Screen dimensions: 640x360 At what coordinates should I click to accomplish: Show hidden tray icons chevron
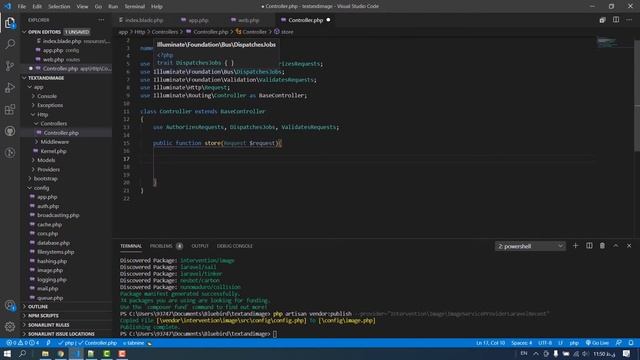click(x=536, y=353)
